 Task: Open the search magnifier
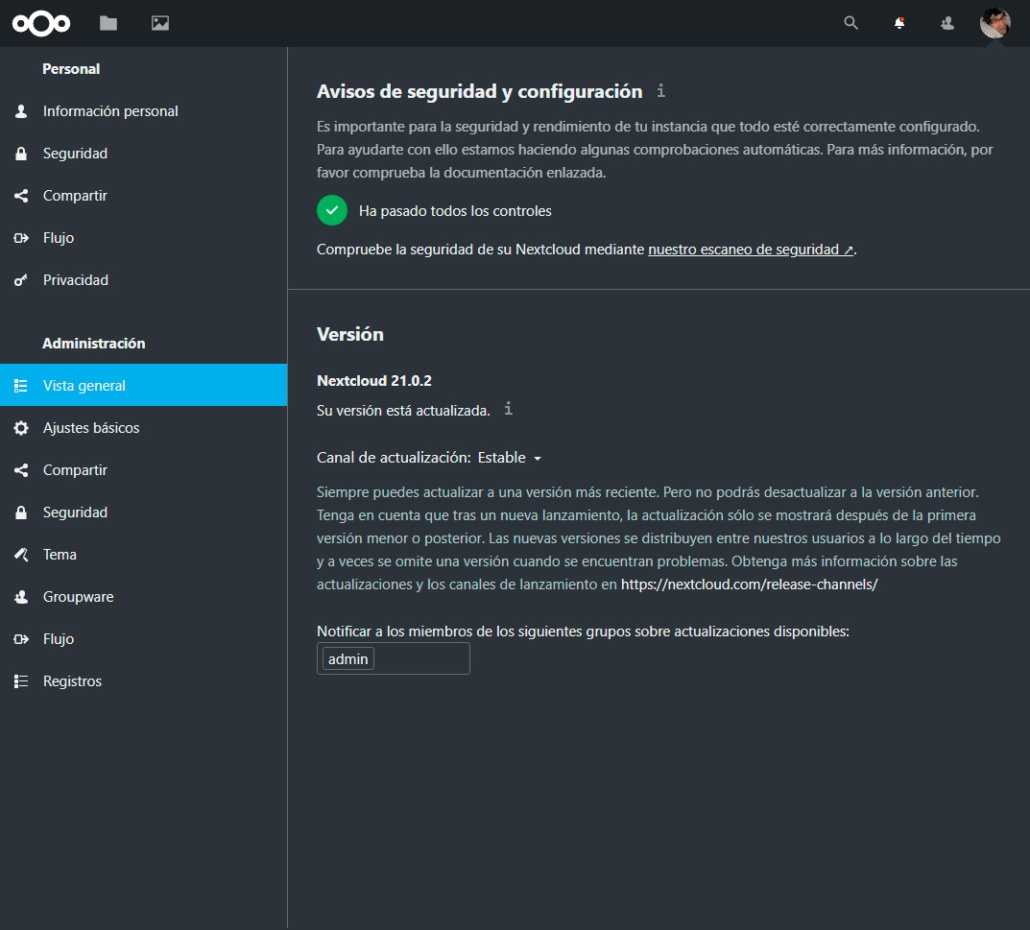(851, 22)
